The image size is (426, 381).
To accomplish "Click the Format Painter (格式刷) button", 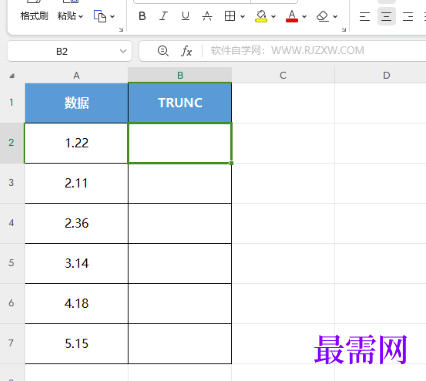I will [34, 16].
